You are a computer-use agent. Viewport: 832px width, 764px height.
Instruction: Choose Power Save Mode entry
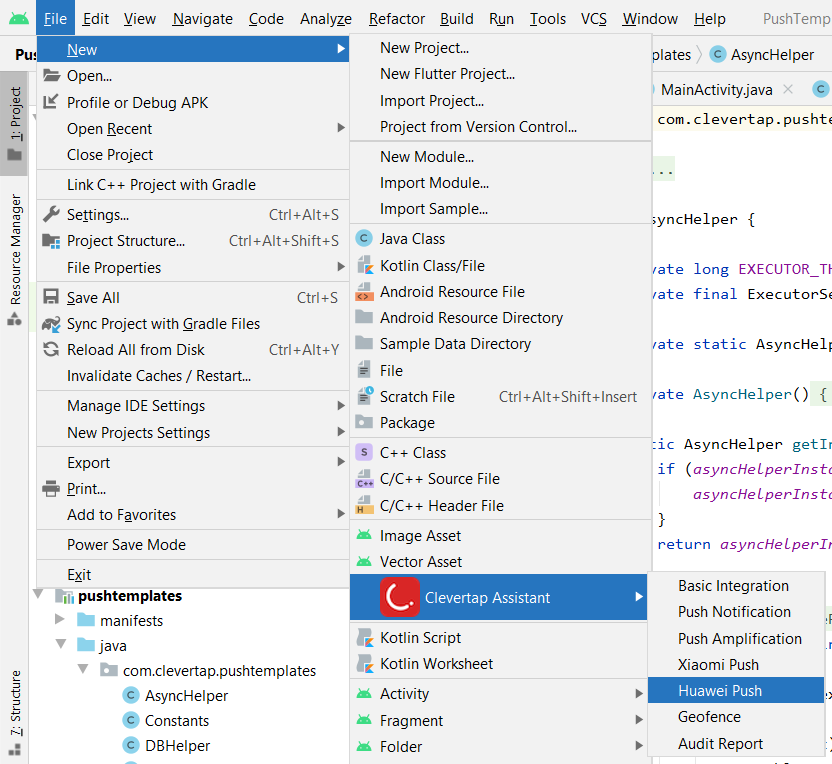click(193, 544)
